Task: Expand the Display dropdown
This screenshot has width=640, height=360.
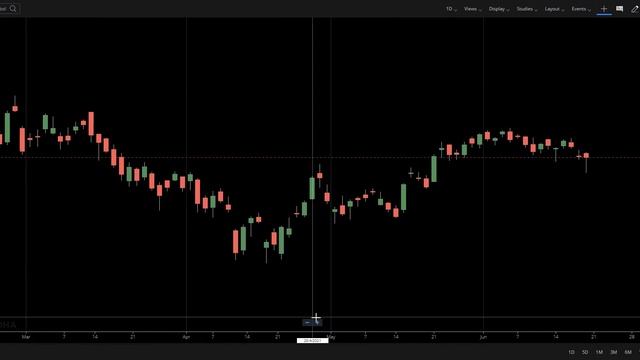Action: point(499,9)
